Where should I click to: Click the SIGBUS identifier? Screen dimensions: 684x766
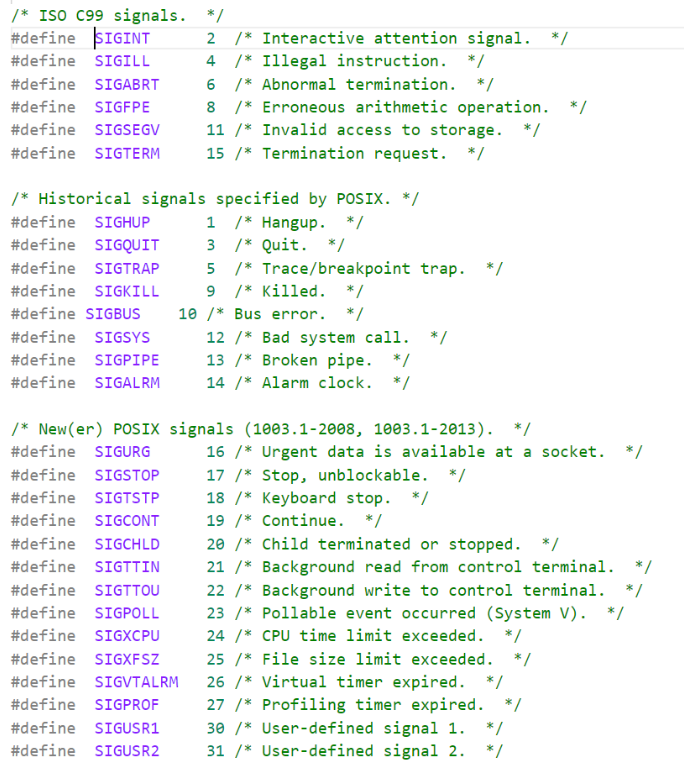(x=113, y=314)
